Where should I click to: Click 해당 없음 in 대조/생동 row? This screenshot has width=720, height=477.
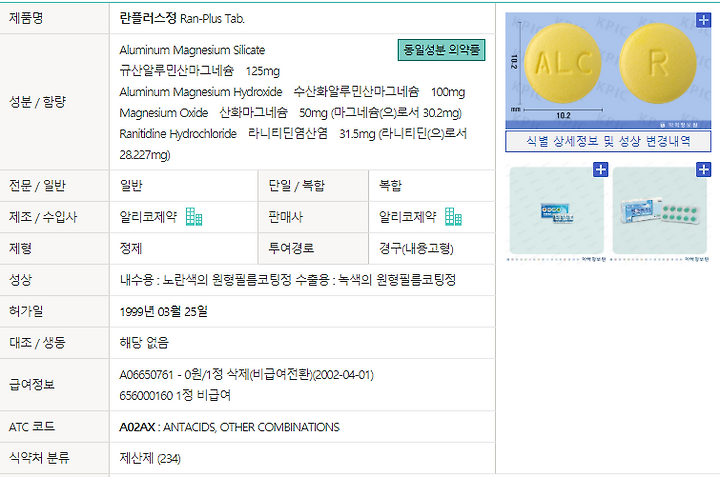click(x=144, y=342)
